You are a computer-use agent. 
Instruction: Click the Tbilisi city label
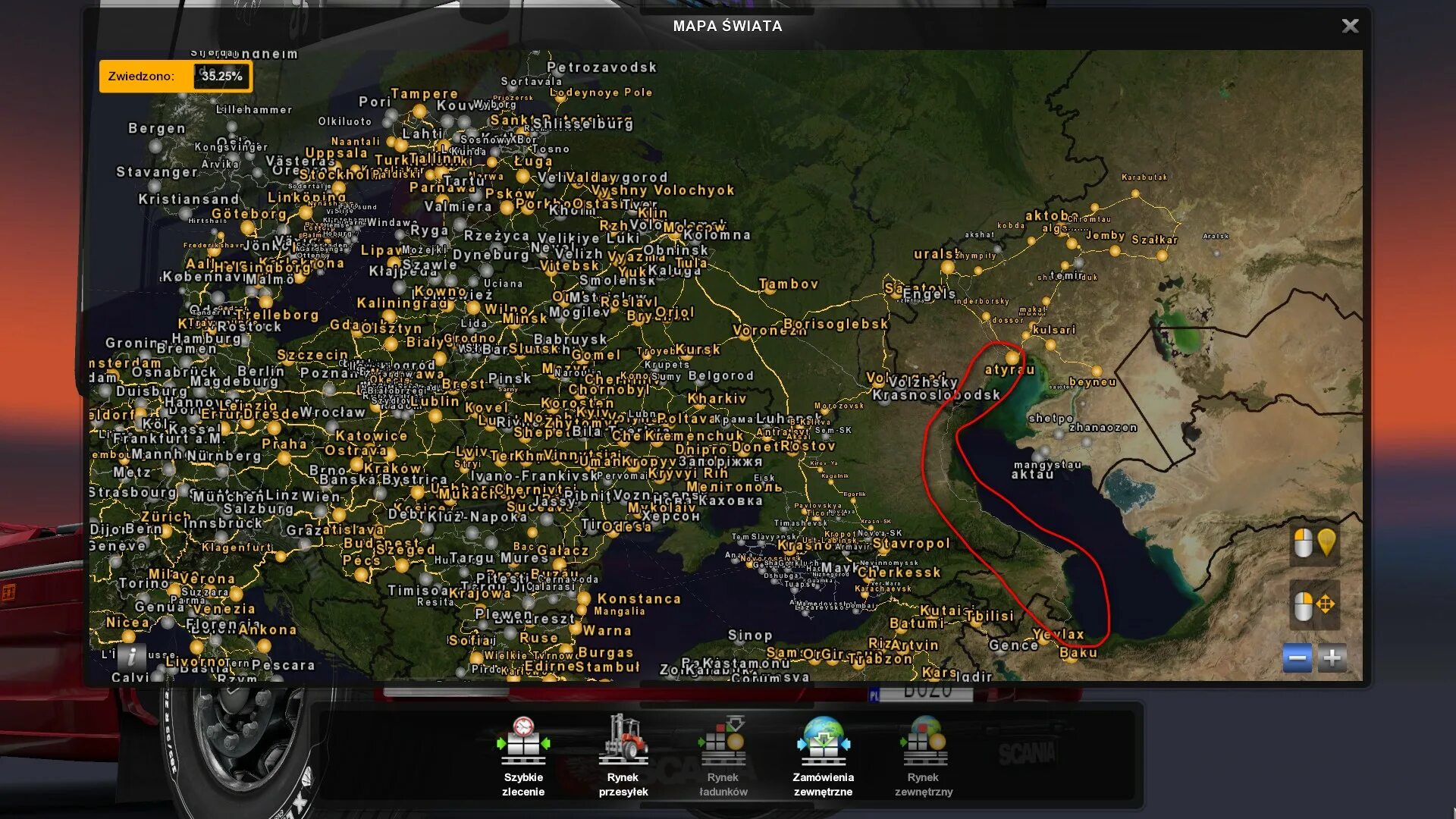click(x=990, y=616)
